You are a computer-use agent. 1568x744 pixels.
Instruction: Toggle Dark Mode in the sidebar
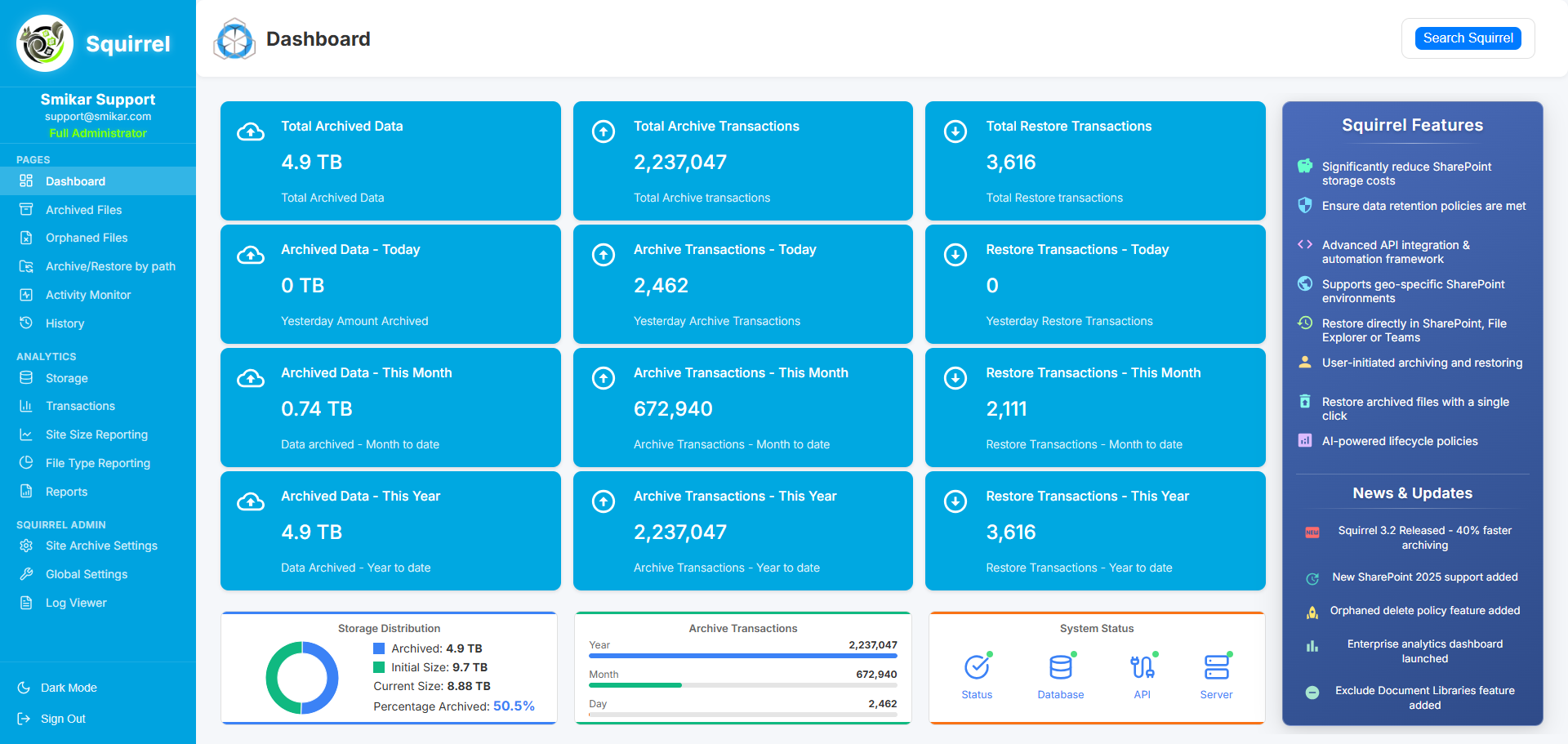(x=69, y=688)
